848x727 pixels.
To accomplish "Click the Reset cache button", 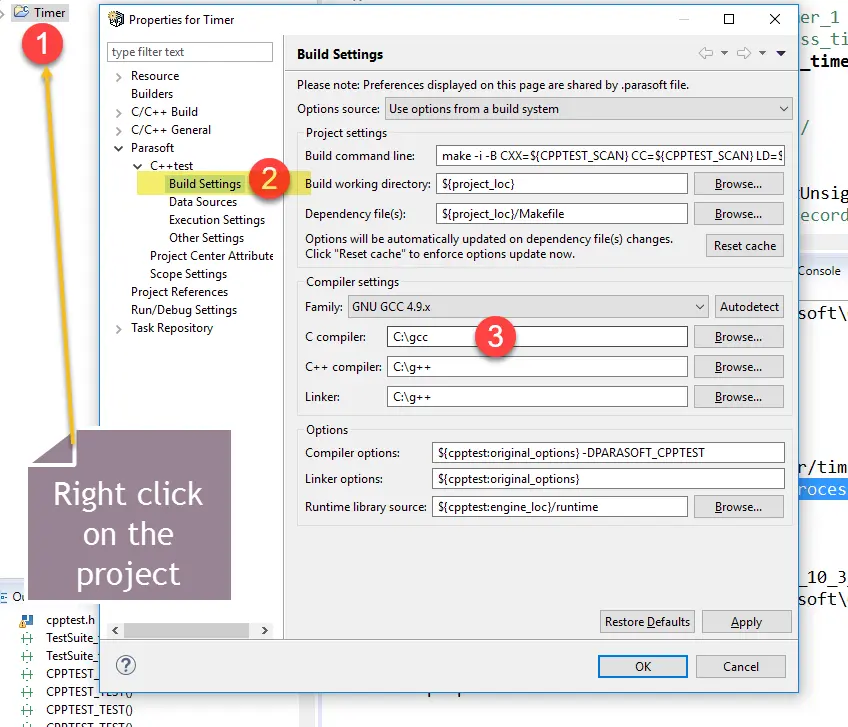I will [x=745, y=246].
